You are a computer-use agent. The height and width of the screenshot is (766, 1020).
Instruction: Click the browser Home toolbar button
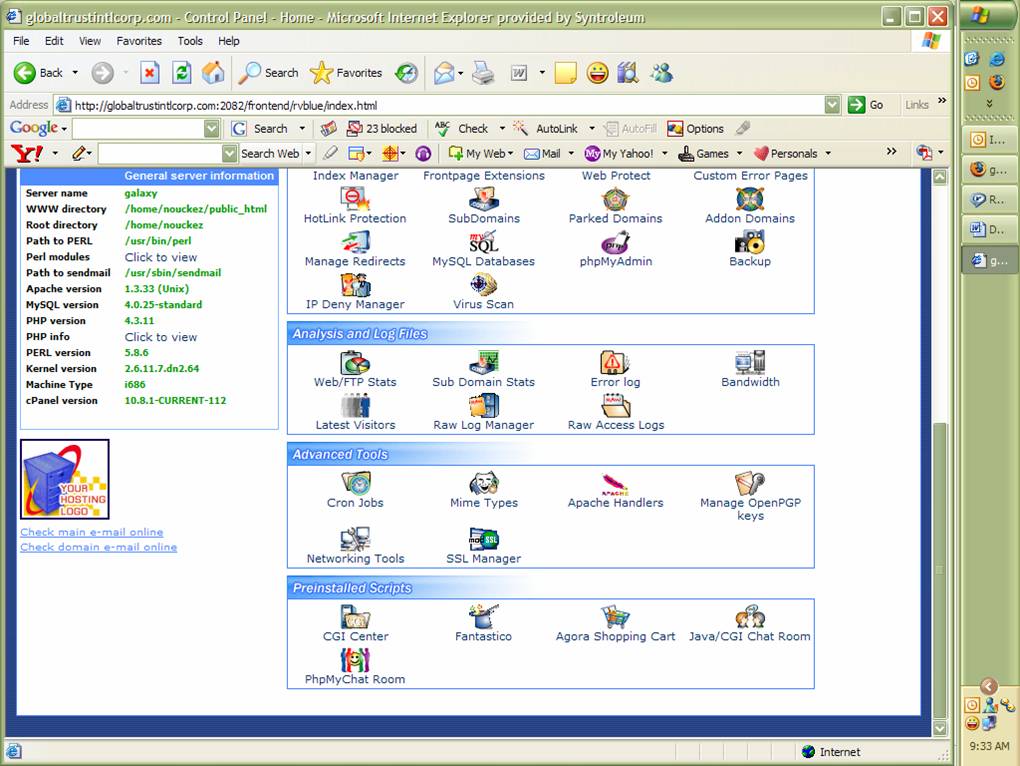click(213, 73)
